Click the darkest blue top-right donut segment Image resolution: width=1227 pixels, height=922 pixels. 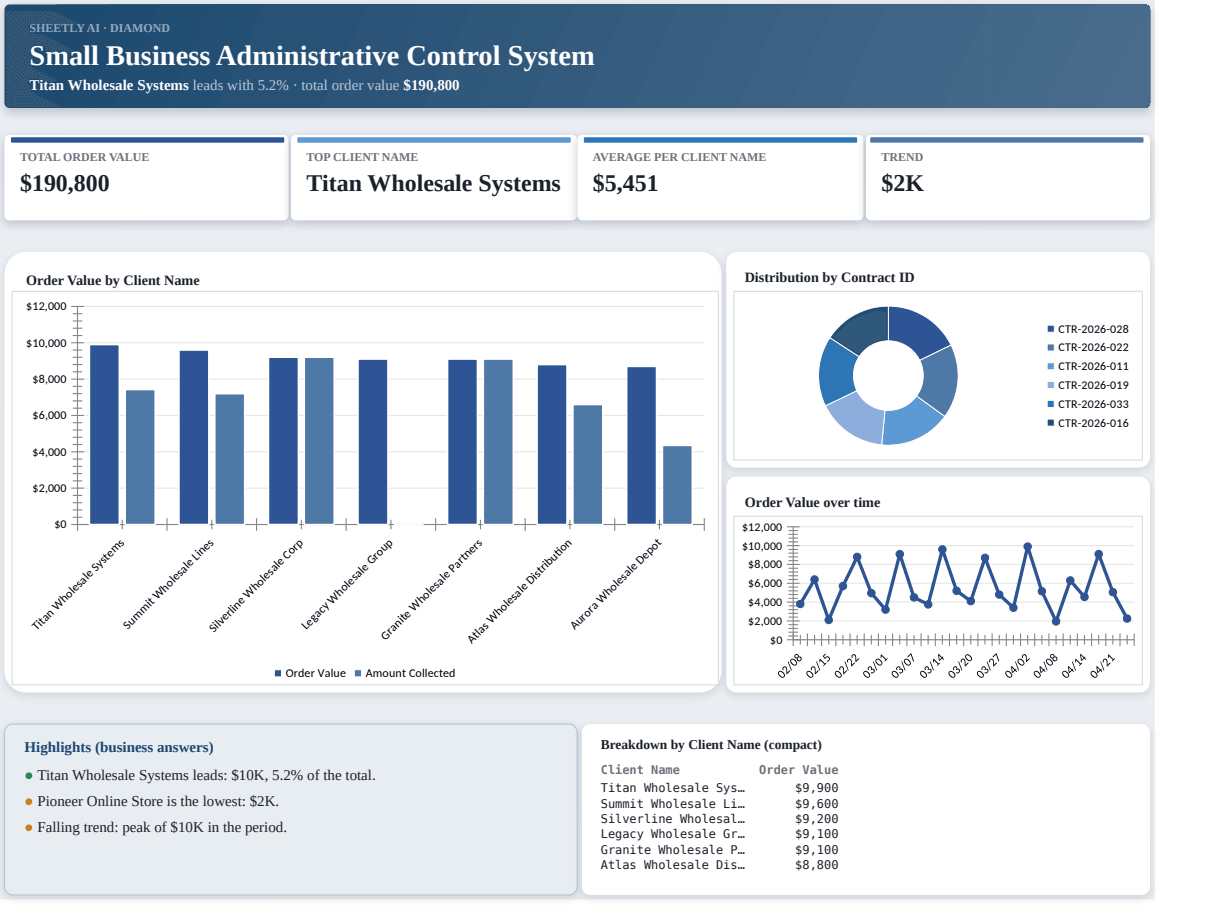pos(919,330)
